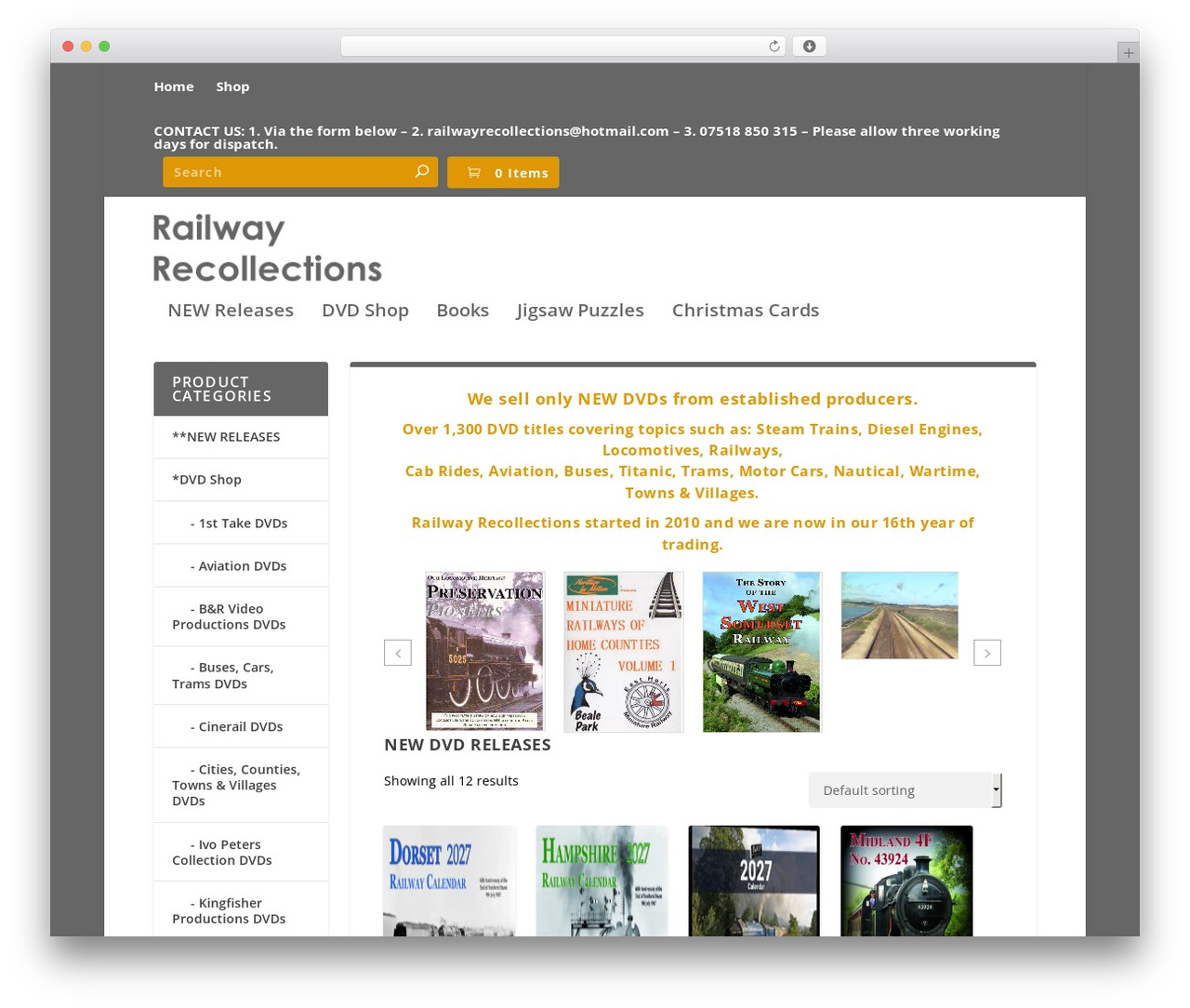This screenshot has height=1008, width=1190.
Task: Click the browser address bar
Action: (563, 46)
